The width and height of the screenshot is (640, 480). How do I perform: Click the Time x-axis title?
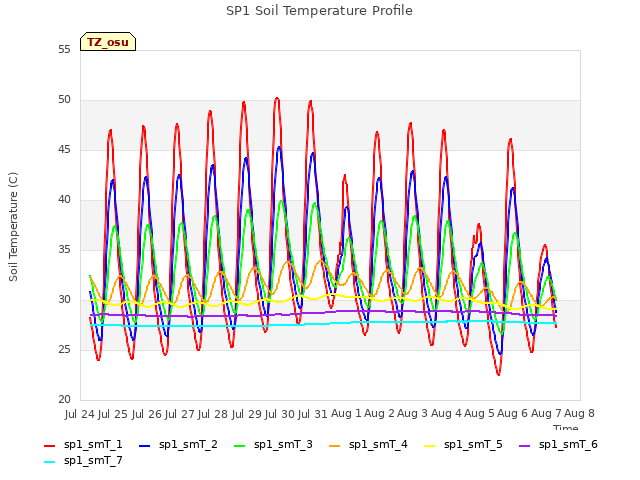[566, 427]
